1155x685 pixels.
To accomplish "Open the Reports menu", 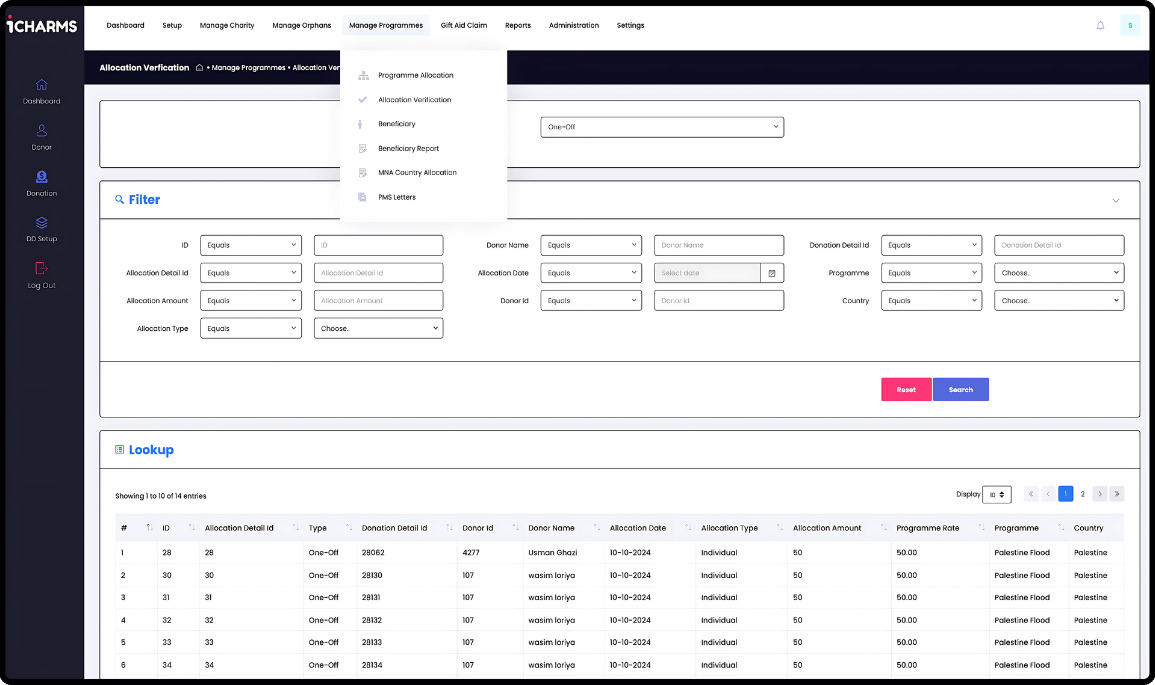I will [x=518, y=25].
